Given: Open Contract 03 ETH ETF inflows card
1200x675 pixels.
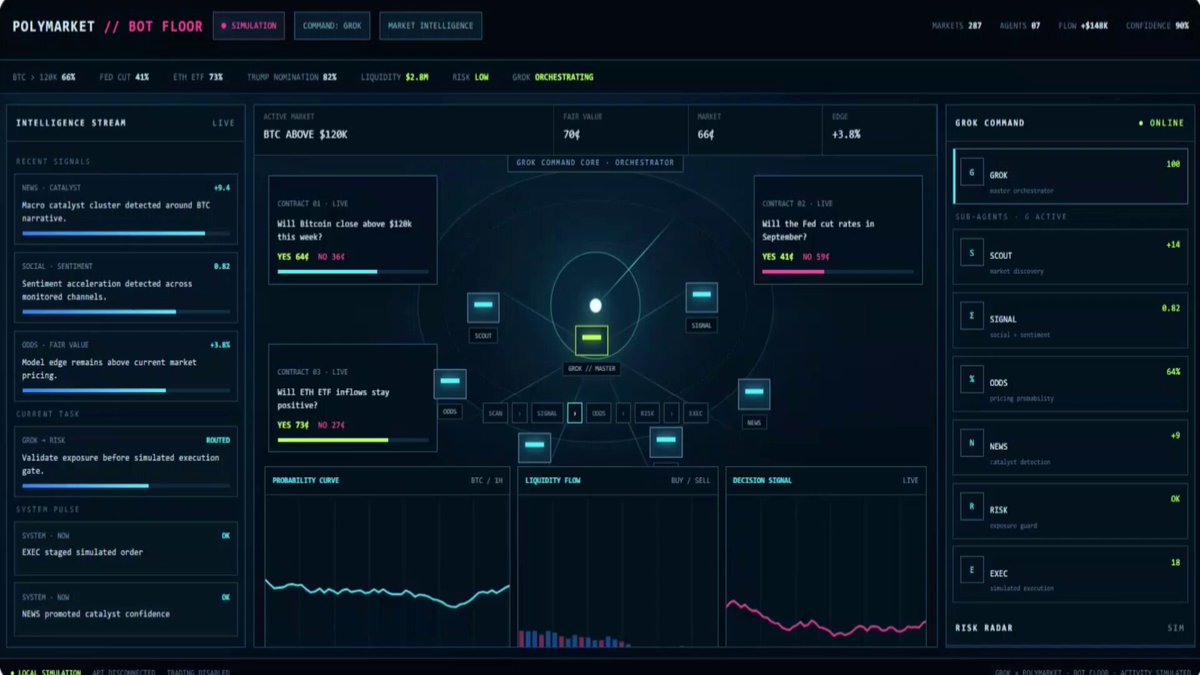Looking at the screenshot, I should (x=353, y=398).
